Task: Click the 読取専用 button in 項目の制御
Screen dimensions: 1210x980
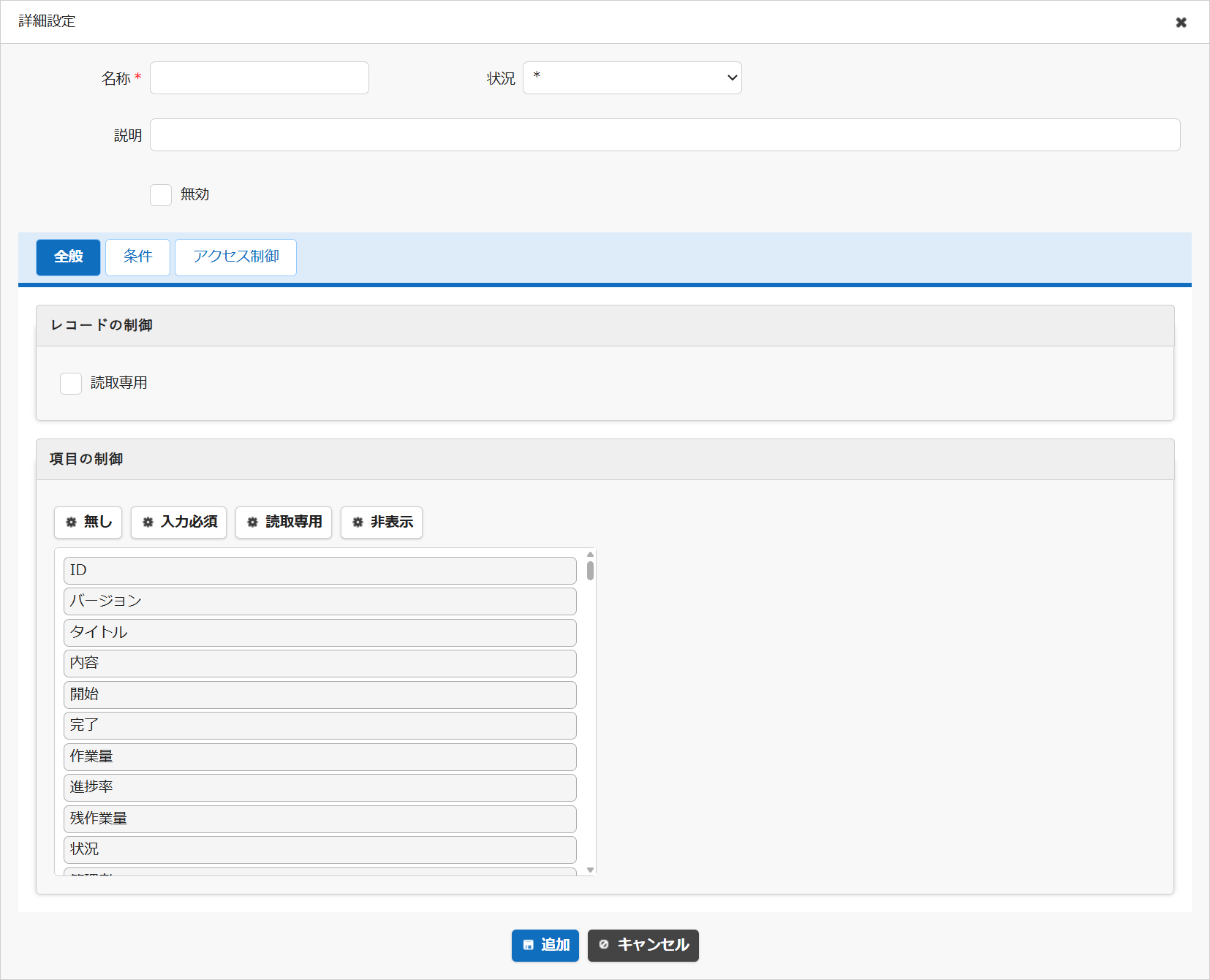Action: [284, 523]
